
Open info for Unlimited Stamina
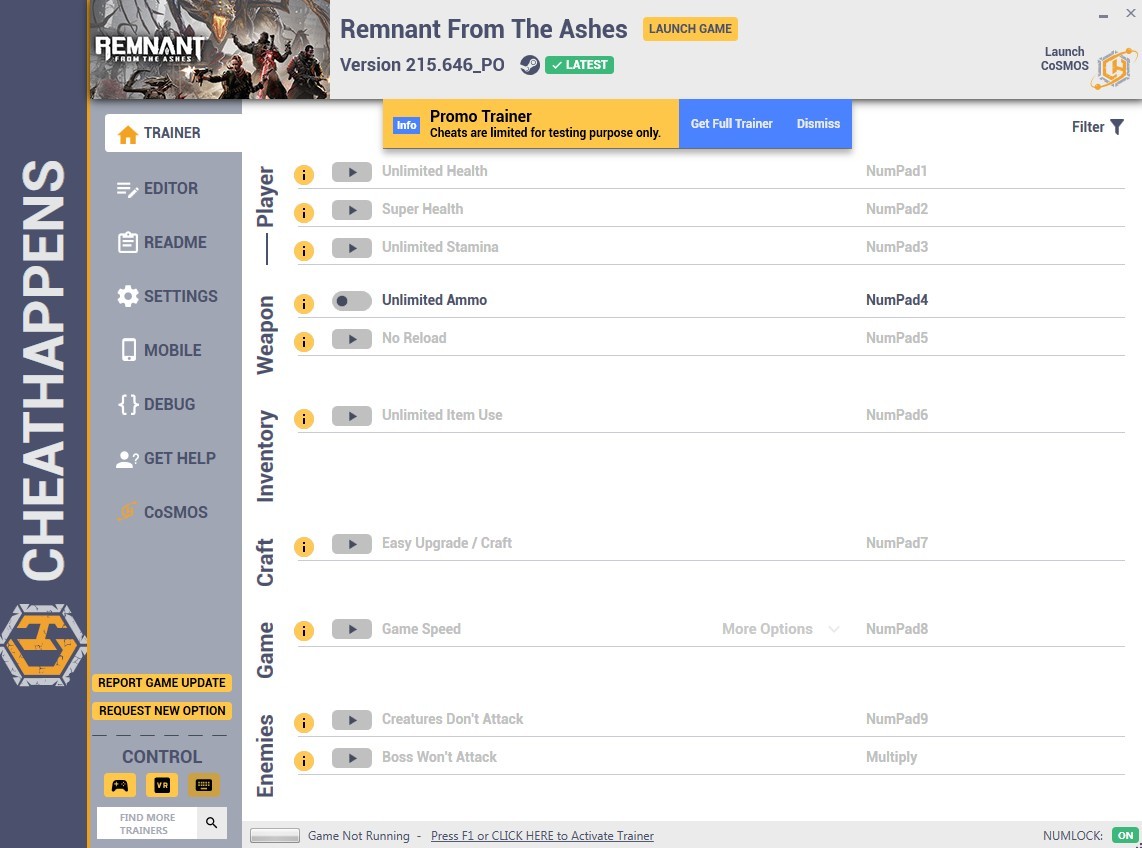click(304, 251)
